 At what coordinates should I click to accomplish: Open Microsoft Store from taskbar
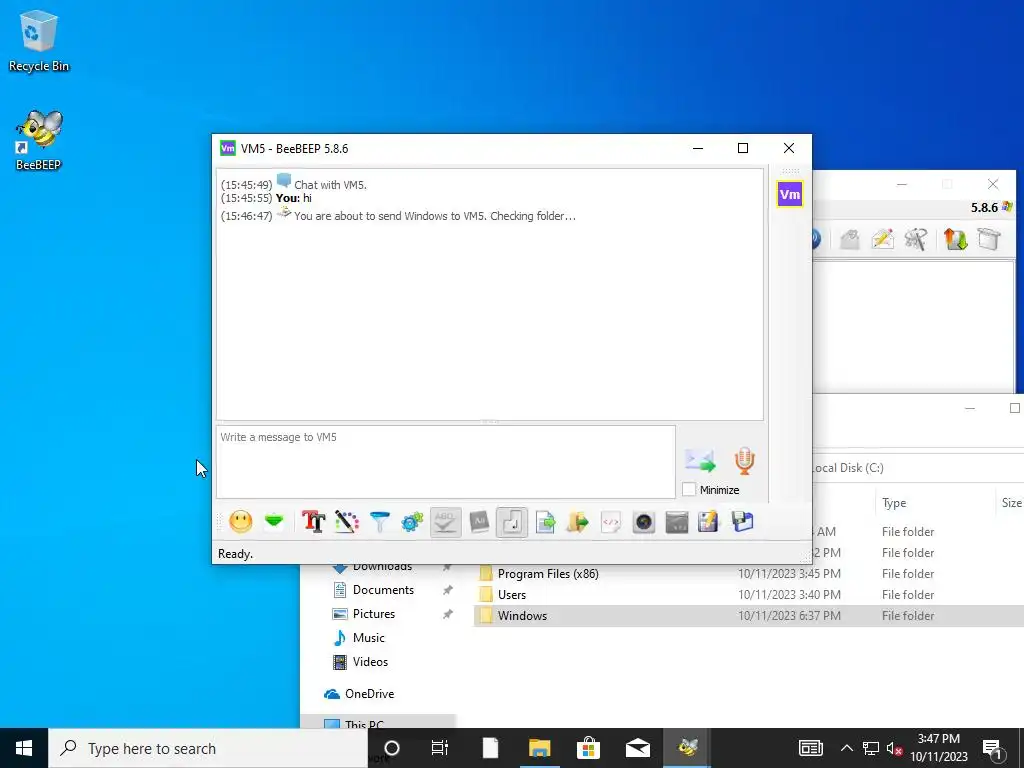click(588, 748)
